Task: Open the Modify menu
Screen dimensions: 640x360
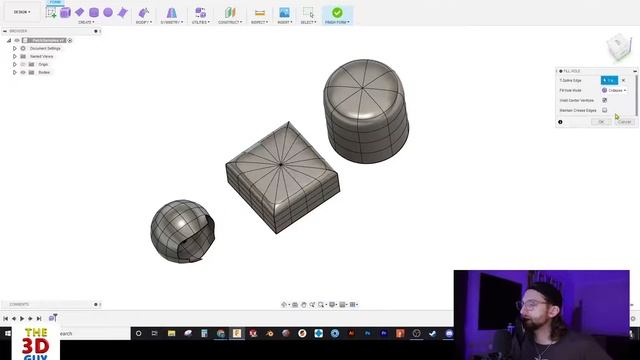Action: click(x=144, y=22)
